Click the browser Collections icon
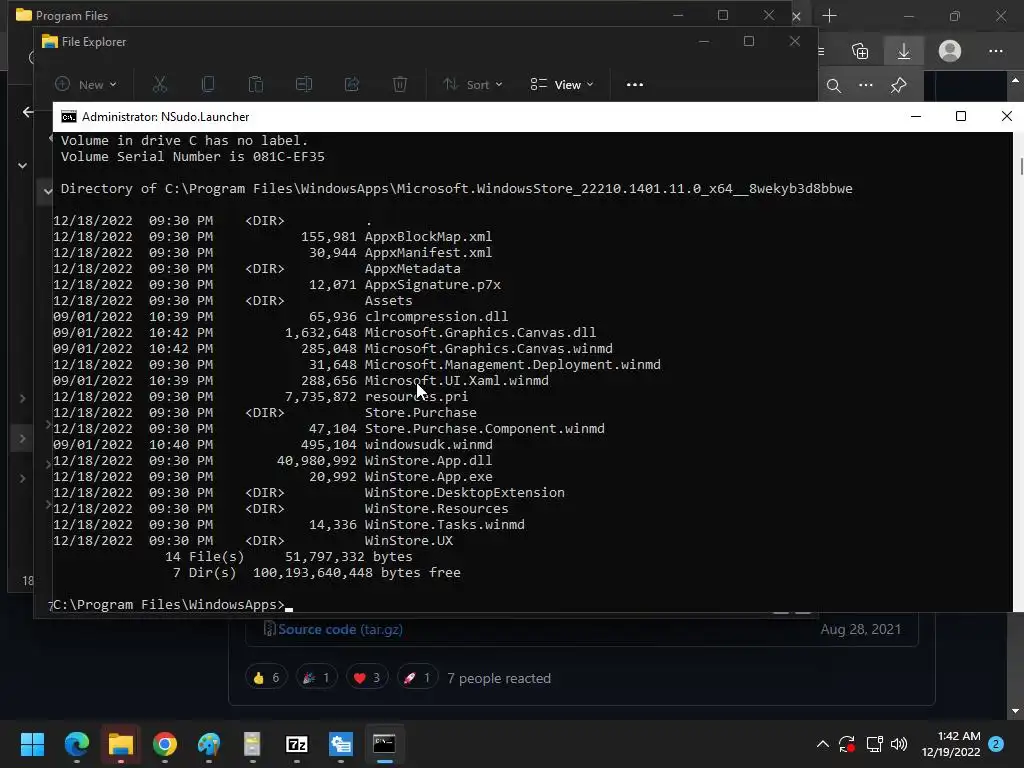 (860, 51)
